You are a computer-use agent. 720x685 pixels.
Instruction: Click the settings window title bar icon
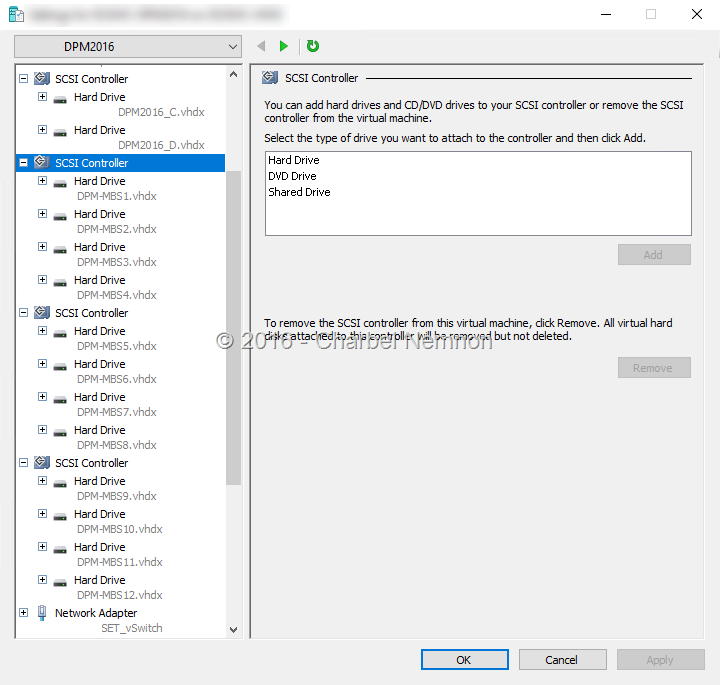(x=16, y=14)
